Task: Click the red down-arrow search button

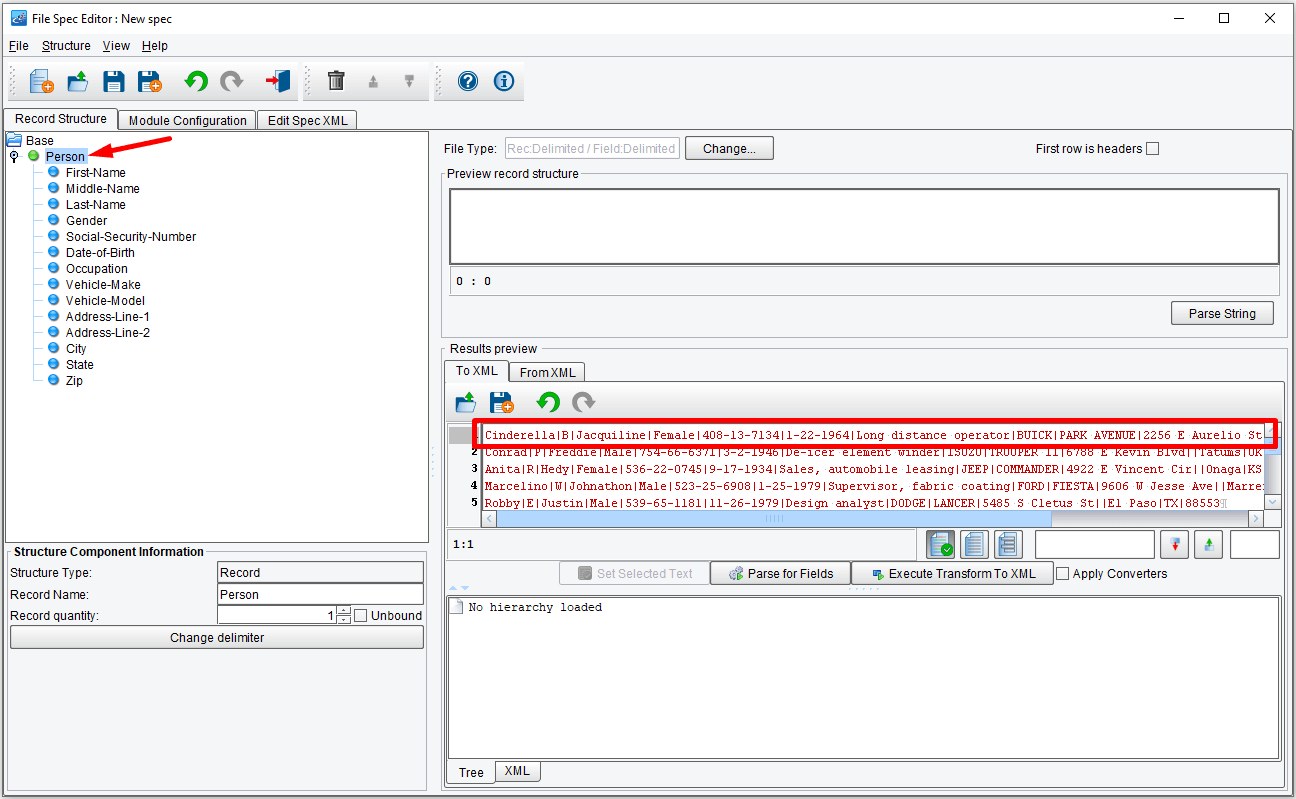Action: pyautogui.click(x=1174, y=544)
